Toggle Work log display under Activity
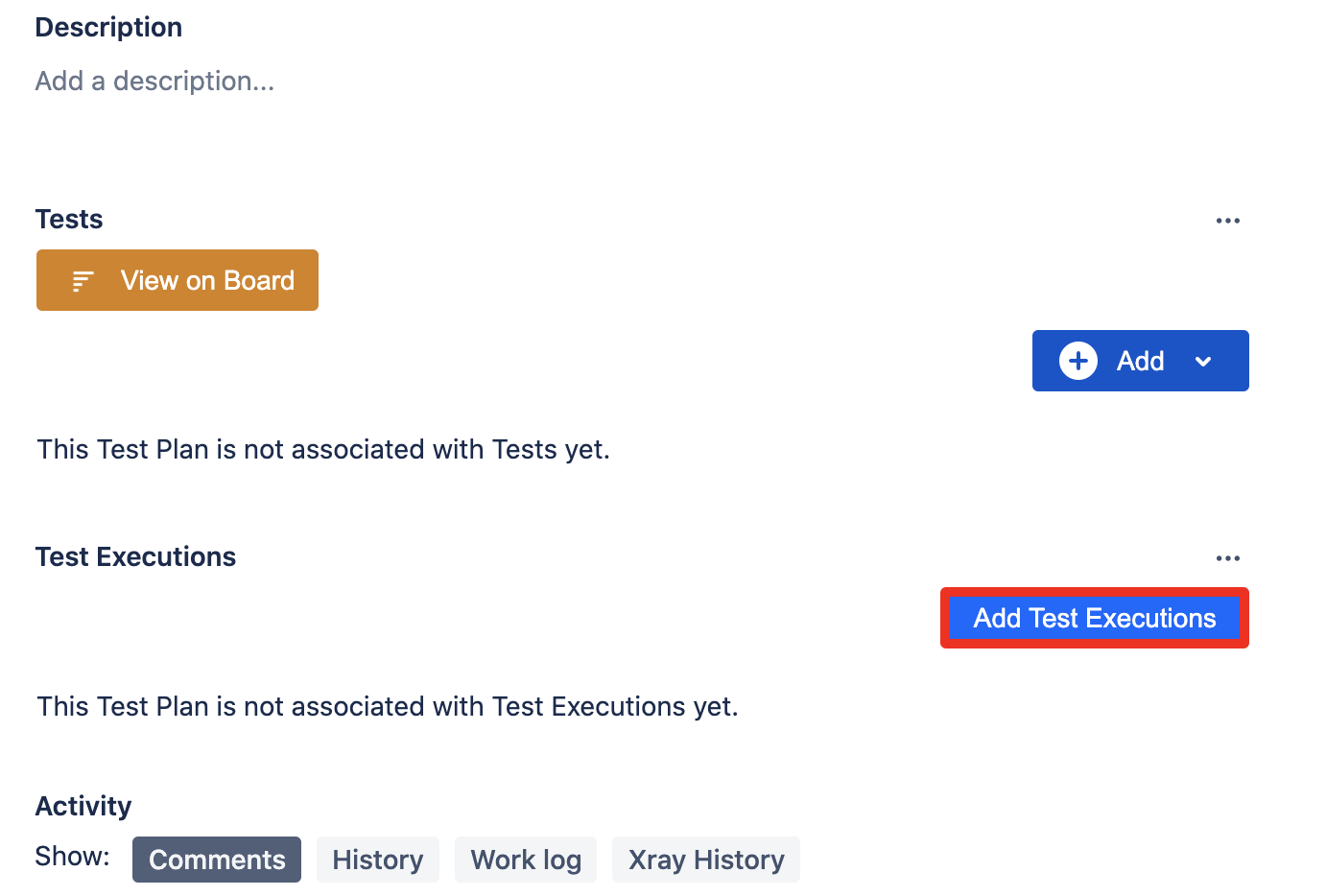This screenshot has height=896, width=1326. pos(525,859)
